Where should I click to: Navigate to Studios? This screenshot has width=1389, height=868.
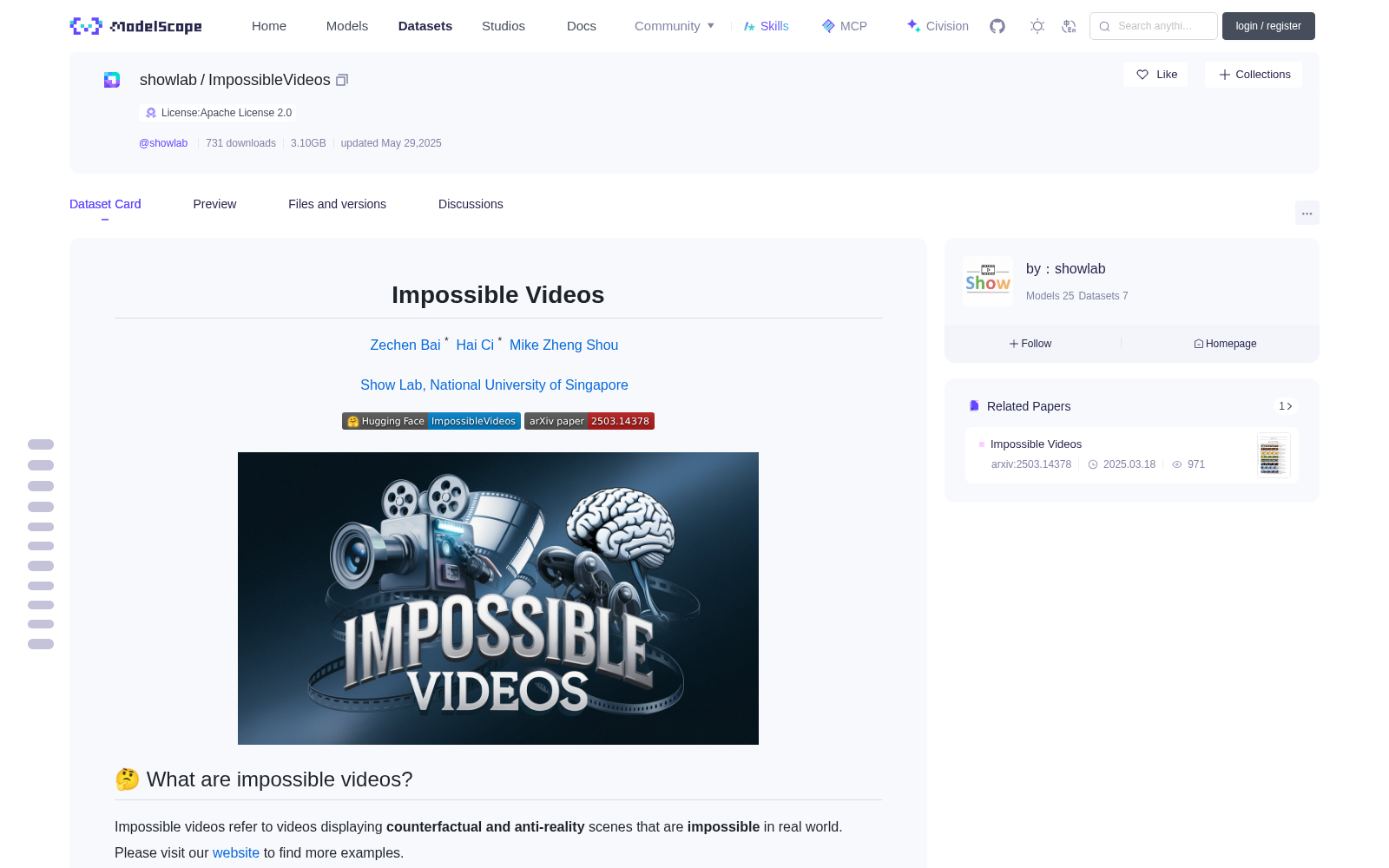click(x=504, y=26)
